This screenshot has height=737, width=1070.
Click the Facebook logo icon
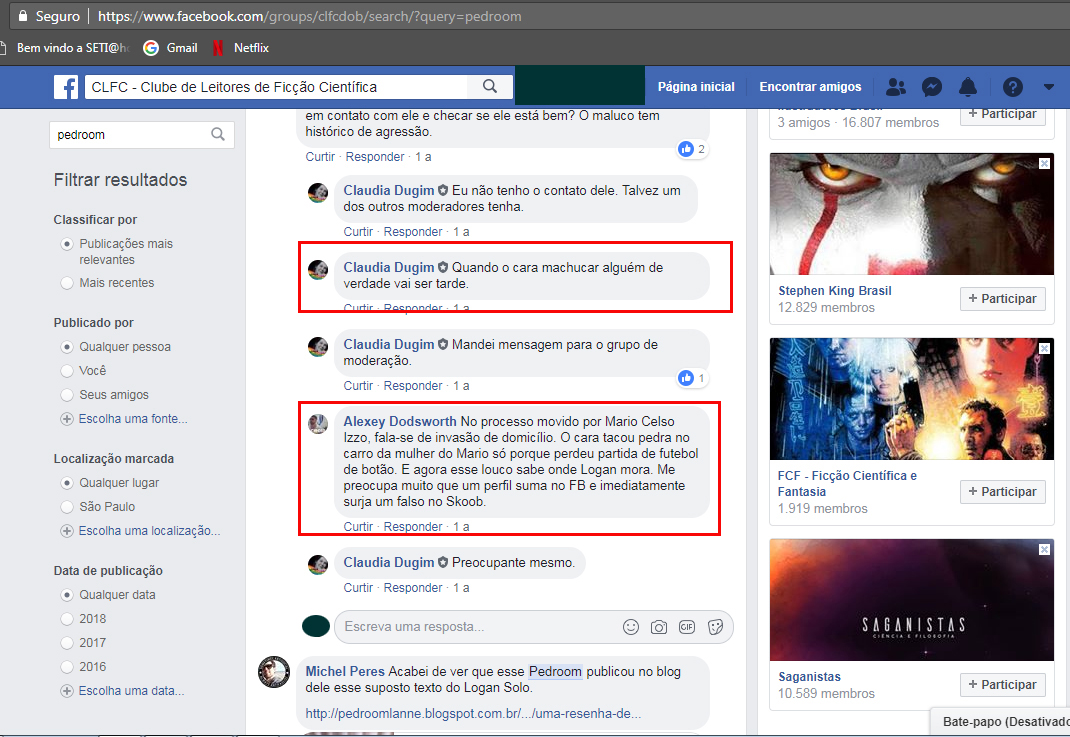coord(66,87)
